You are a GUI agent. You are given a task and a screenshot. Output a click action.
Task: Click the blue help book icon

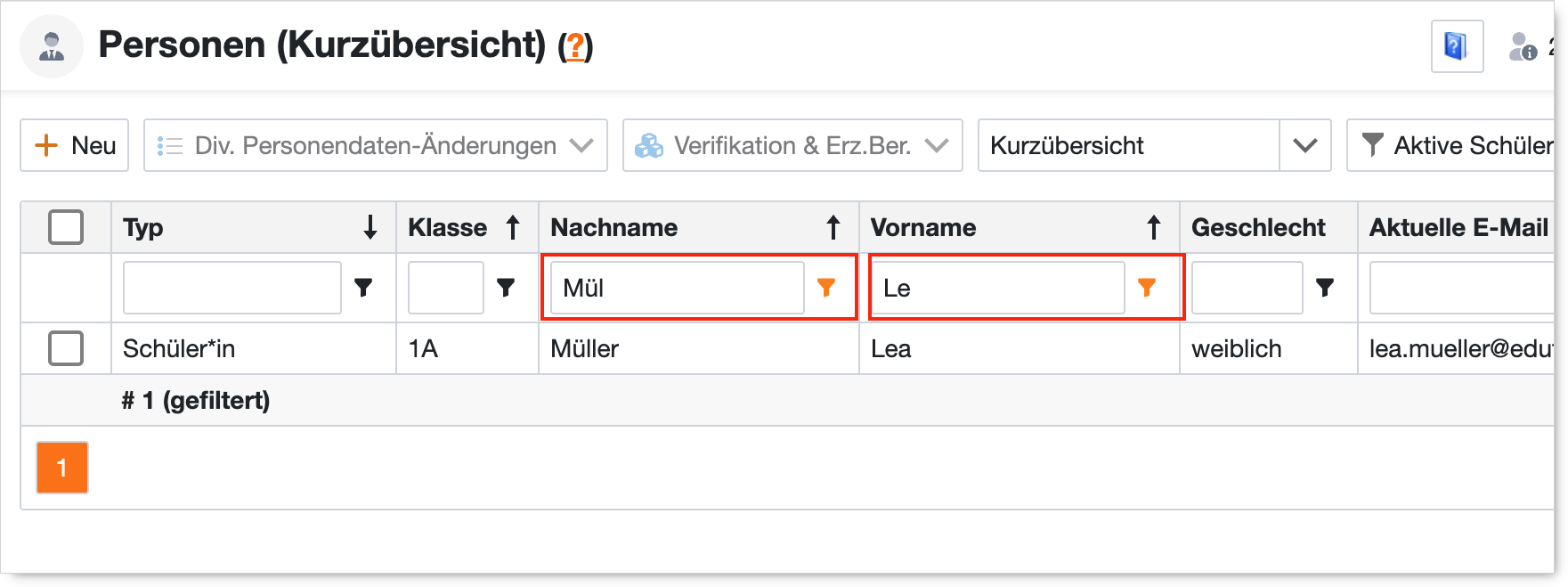(x=1457, y=45)
